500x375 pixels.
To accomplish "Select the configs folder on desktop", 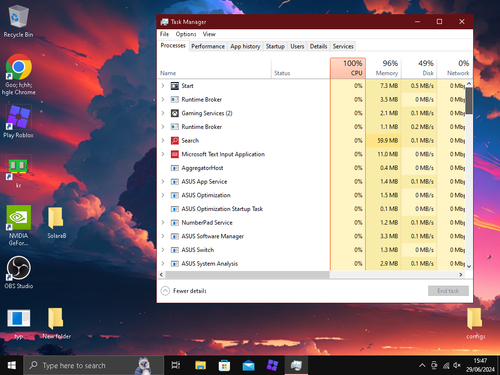I will click(475, 323).
